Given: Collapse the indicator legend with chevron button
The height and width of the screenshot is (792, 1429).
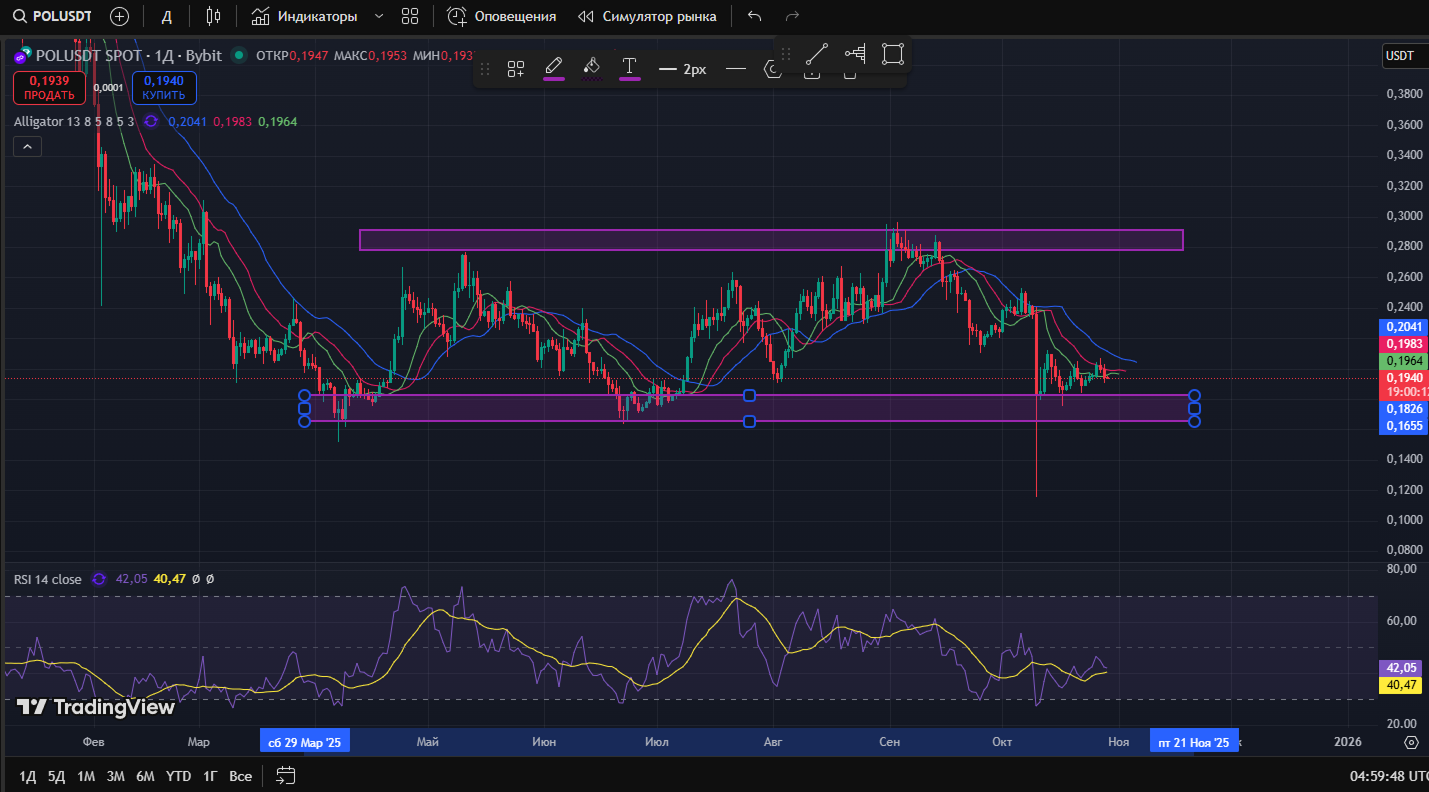Looking at the screenshot, I should (x=27, y=147).
